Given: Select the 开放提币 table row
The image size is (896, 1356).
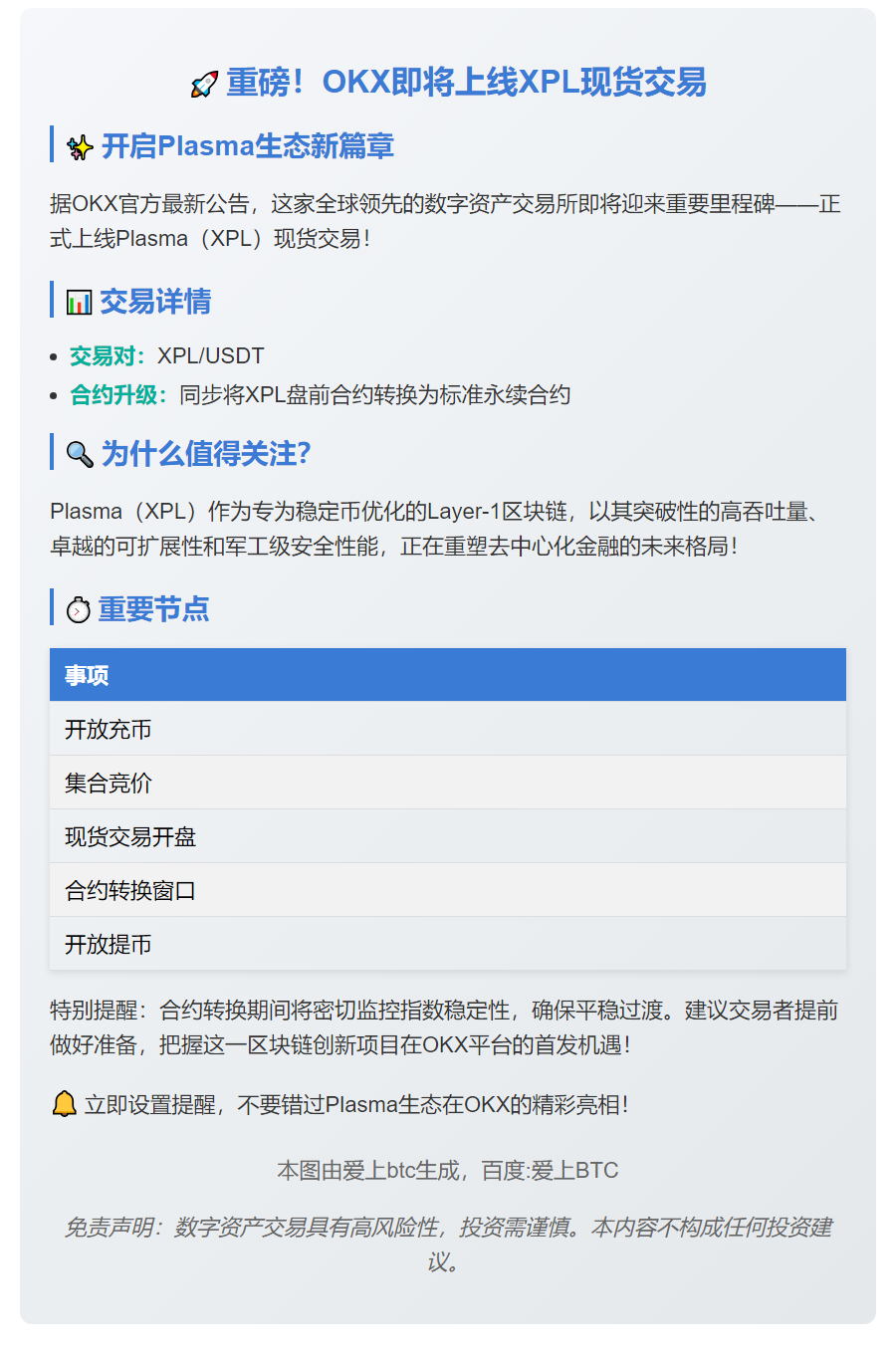Looking at the screenshot, I should pyautogui.click(x=109, y=944).
